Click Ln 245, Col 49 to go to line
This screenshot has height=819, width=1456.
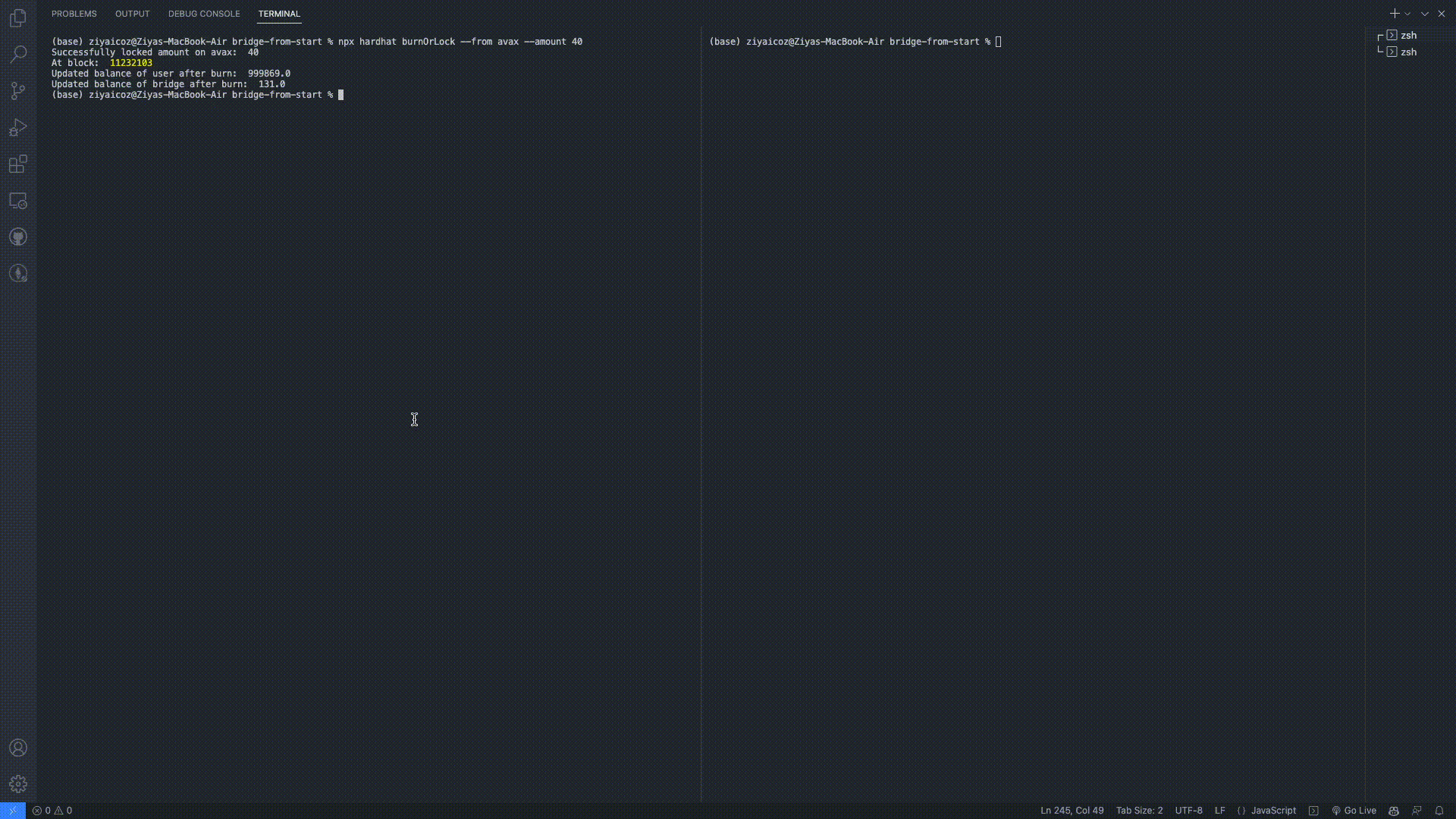1072,811
